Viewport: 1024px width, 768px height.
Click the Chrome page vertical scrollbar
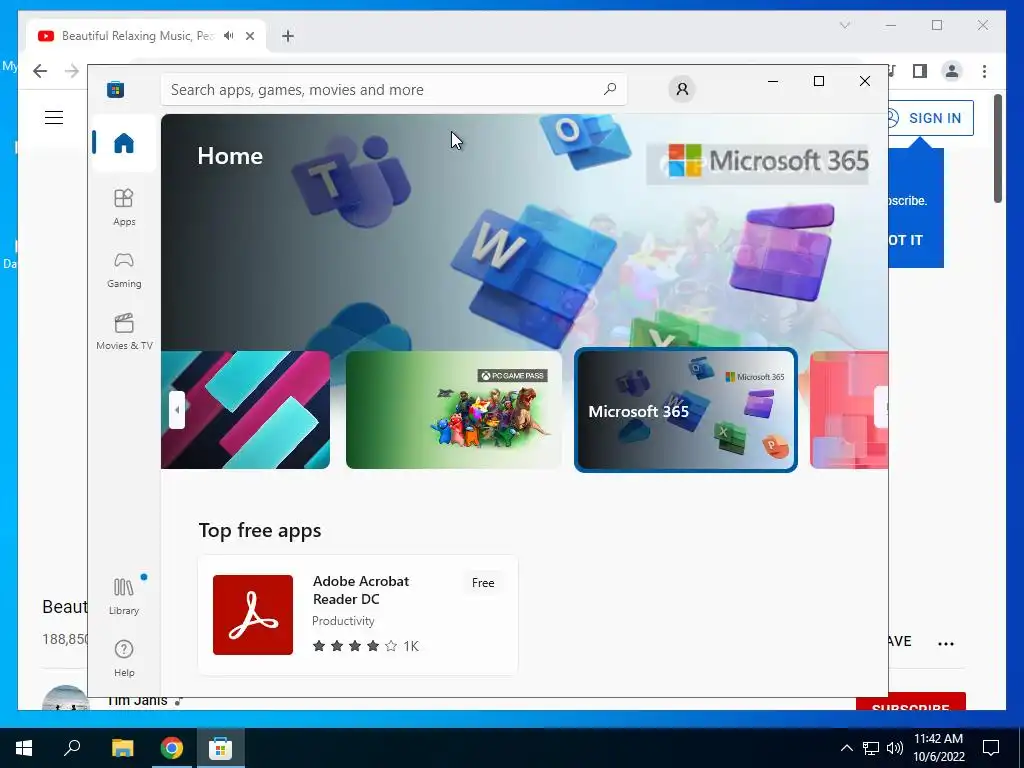click(x=998, y=149)
